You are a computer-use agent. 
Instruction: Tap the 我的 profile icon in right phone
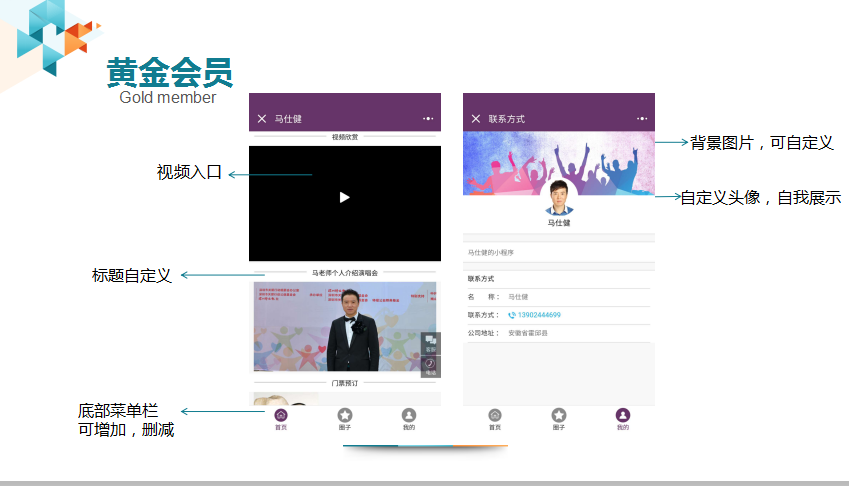point(623,417)
